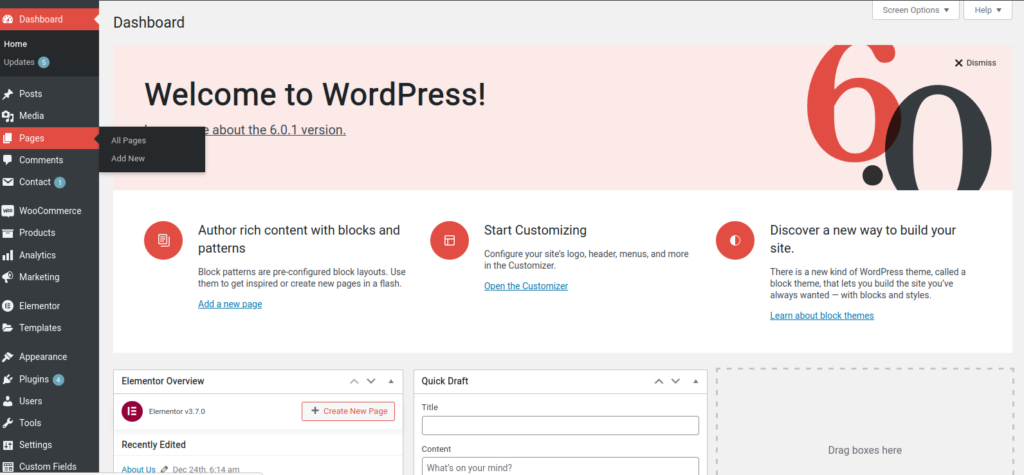Click the Create New Page button
1024x475 pixels.
point(348,411)
